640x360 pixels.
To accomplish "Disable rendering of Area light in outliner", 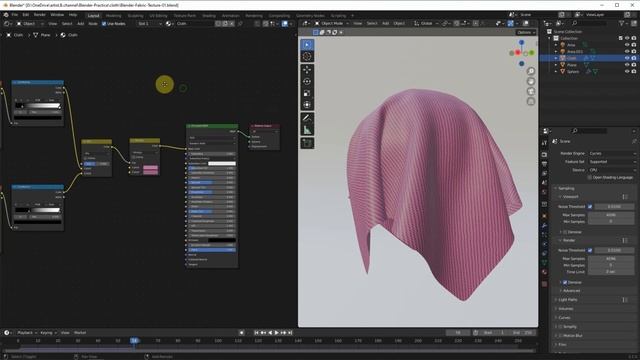I will [x=634, y=45].
